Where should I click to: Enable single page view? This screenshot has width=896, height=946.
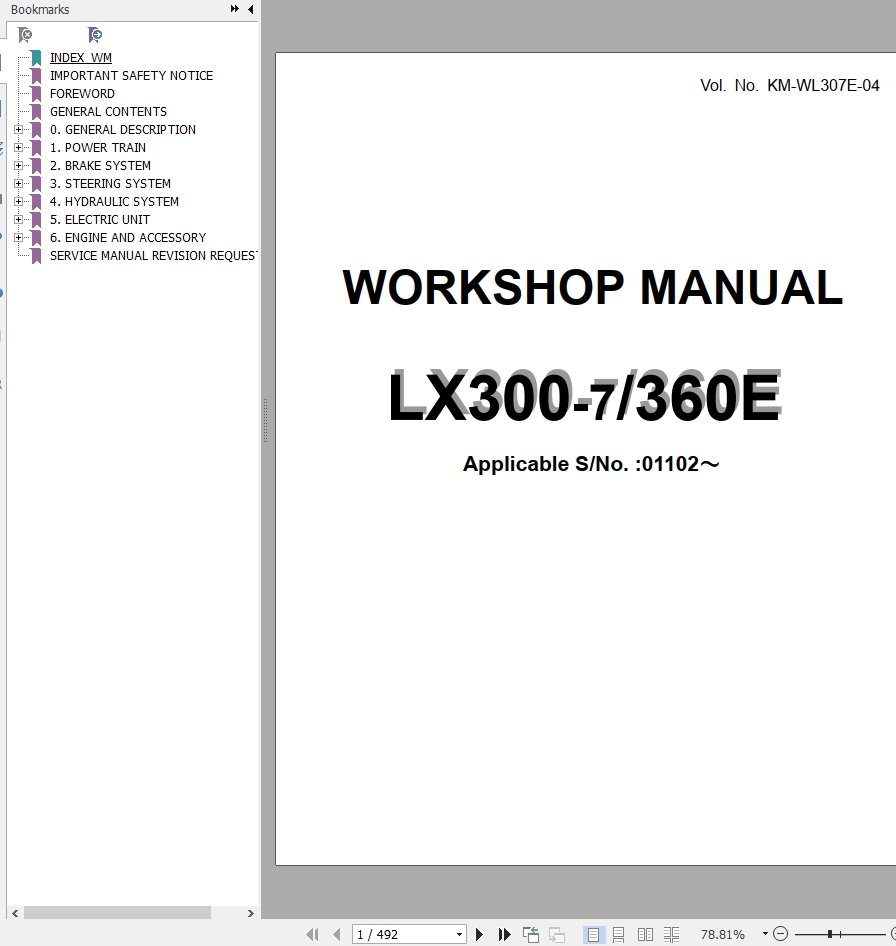[594, 935]
